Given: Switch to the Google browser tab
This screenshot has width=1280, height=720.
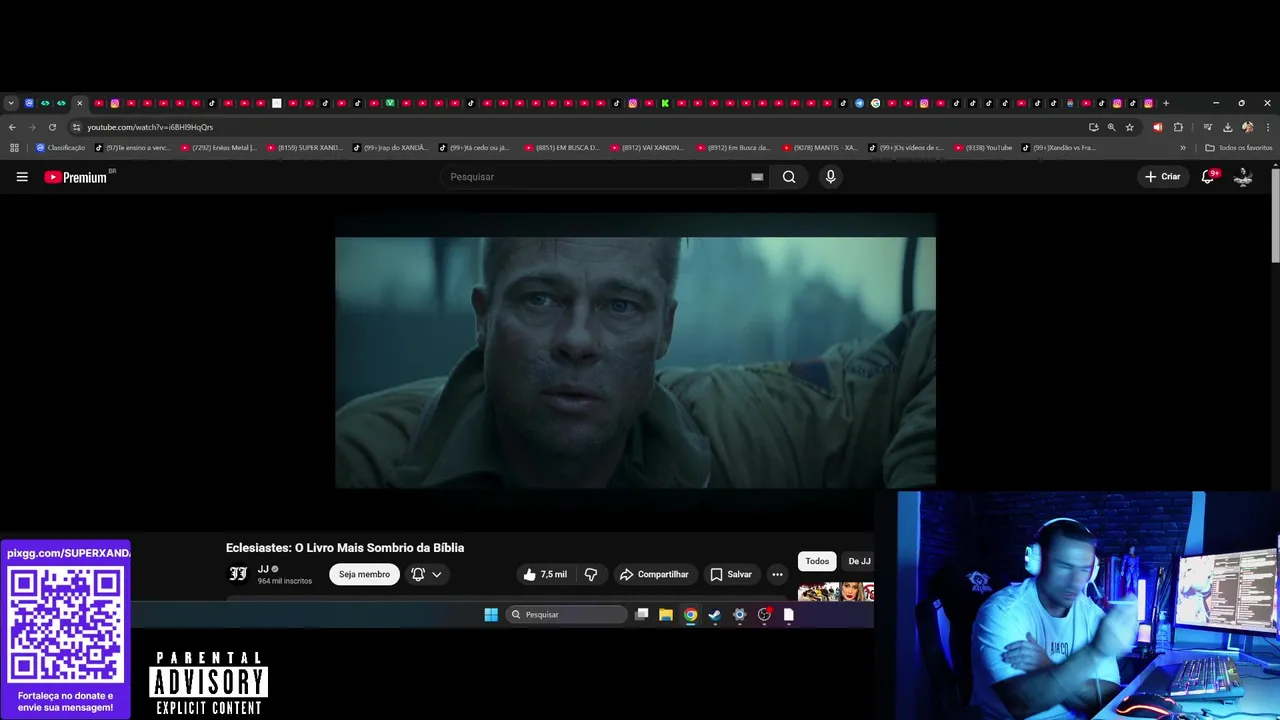Looking at the screenshot, I should [x=875, y=103].
